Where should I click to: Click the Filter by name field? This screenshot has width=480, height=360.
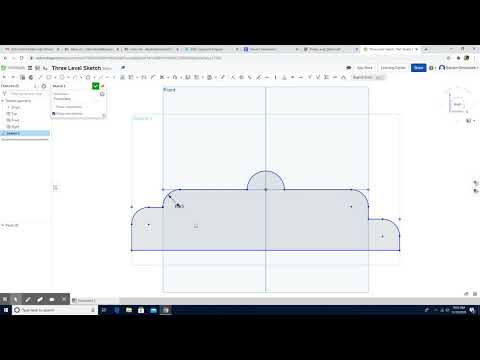[27, 94]
